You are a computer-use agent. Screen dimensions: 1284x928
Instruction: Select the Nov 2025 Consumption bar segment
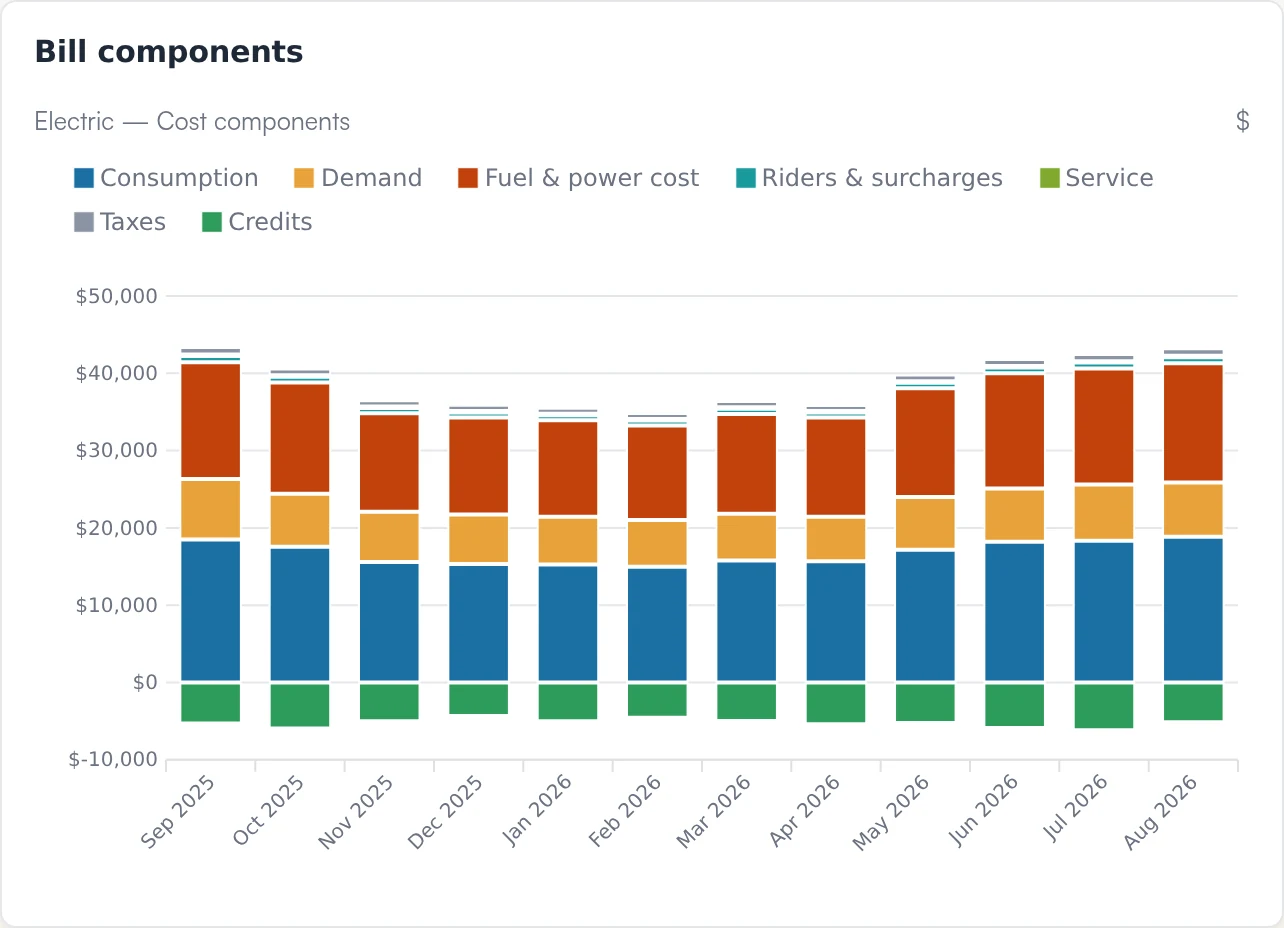389,623
